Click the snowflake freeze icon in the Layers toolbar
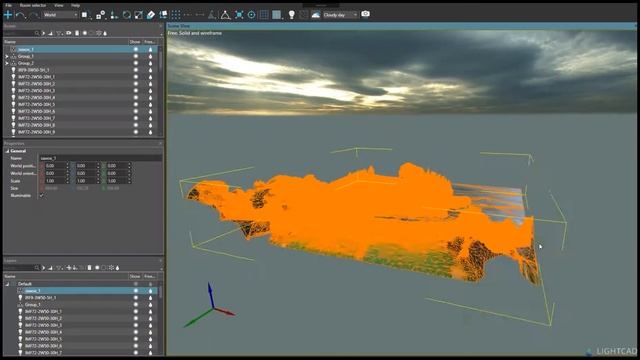The height and width of the screenshot is (360, 640). coord(111,268)
